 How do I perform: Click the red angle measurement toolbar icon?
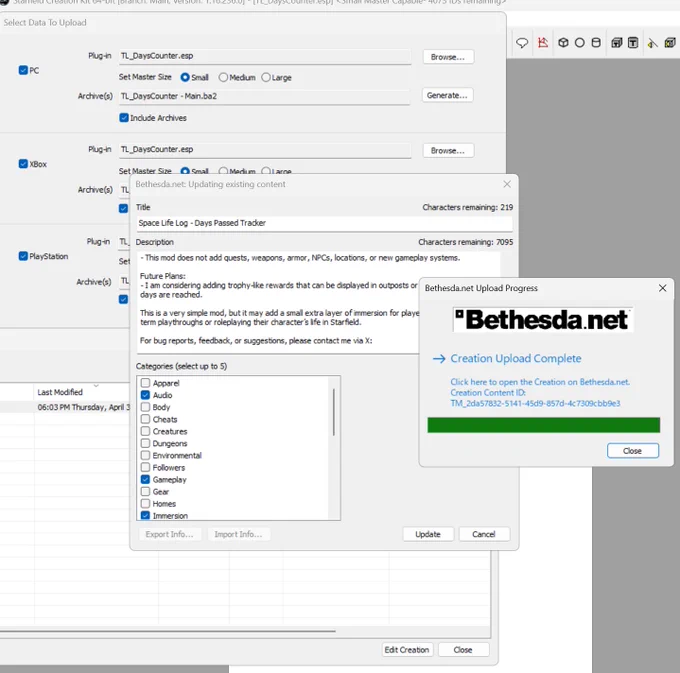(x=543, y=42)
